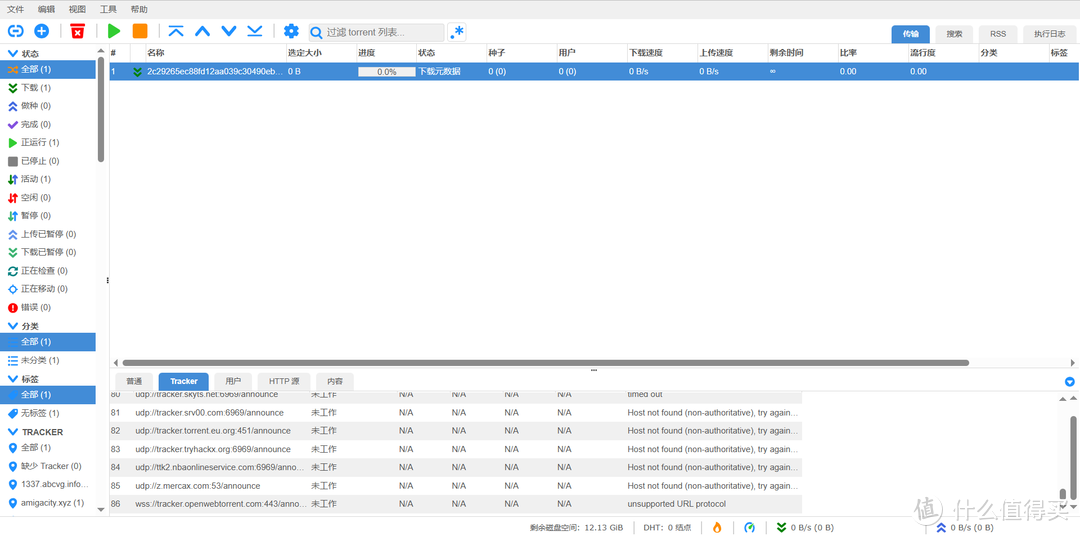The height and width of the screenshot is (536, 1080).
Task: Click the torrent filter search field
Action: click(x=377, y=32)
